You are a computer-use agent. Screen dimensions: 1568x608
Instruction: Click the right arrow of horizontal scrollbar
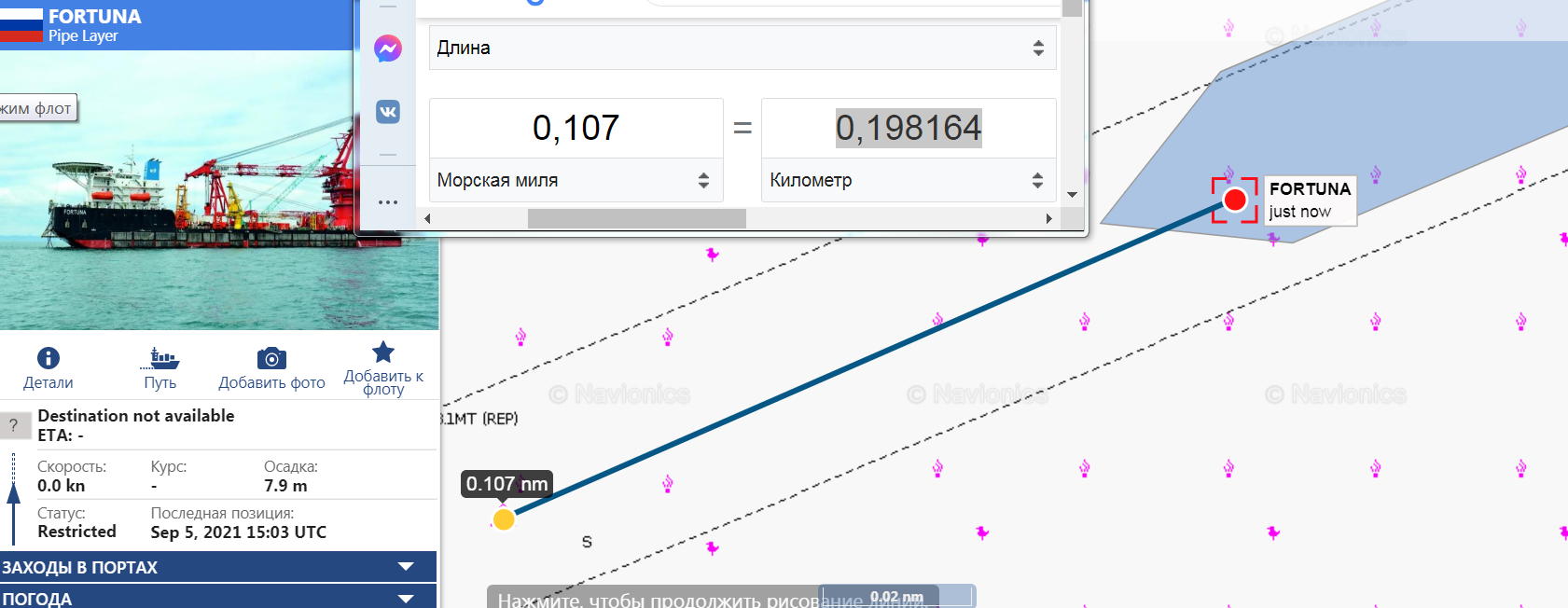1048,218
